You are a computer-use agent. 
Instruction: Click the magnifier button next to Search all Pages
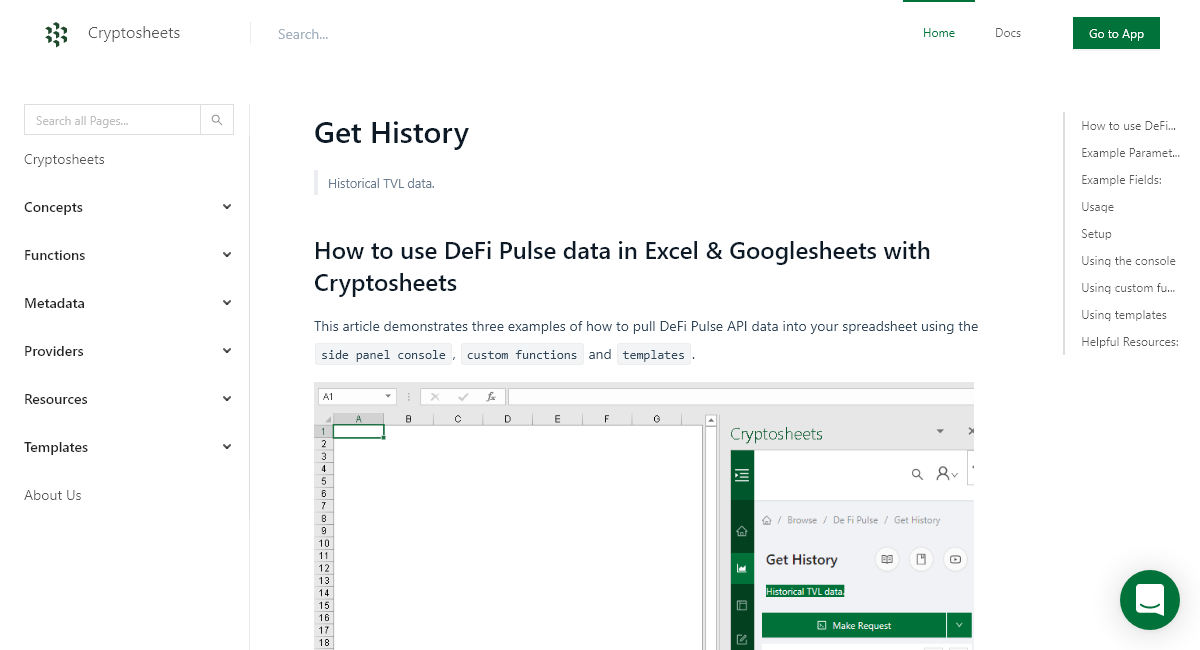click(217, 119)
